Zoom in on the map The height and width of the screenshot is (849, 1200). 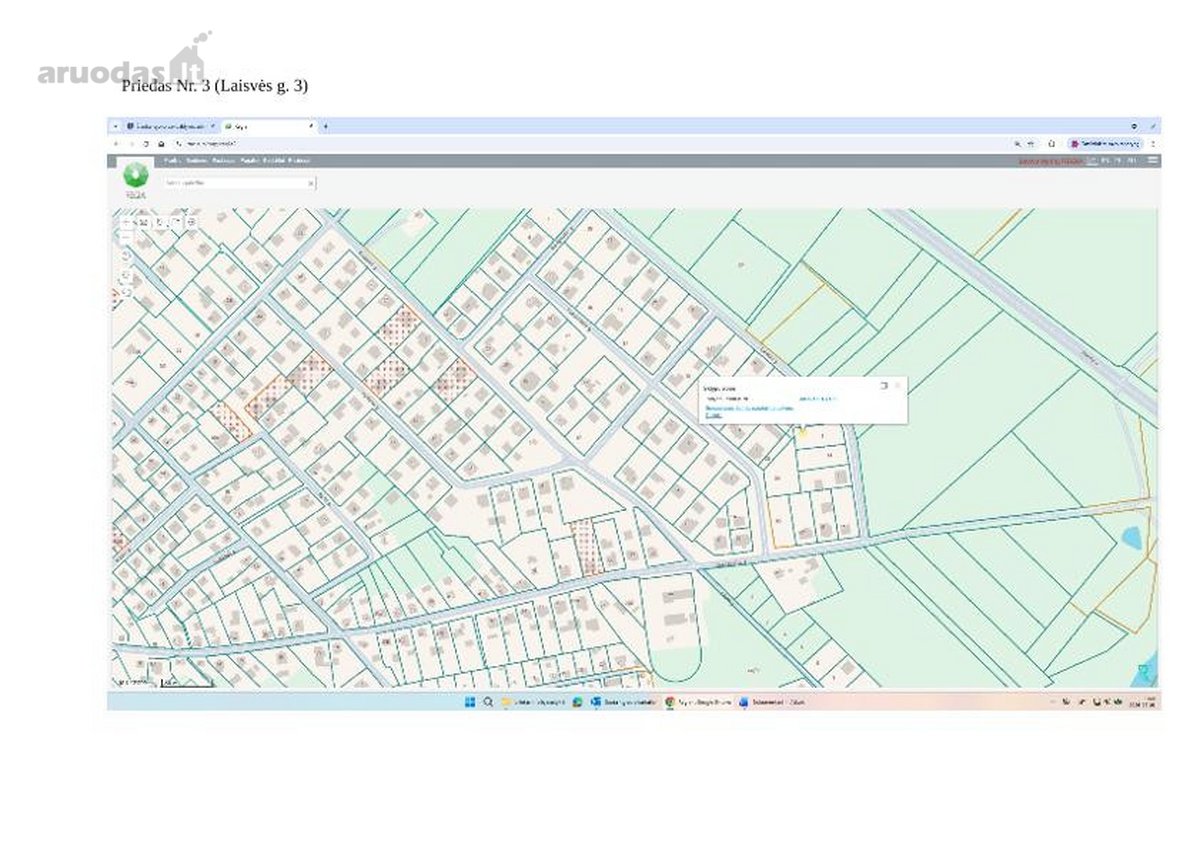coord(126,221)
